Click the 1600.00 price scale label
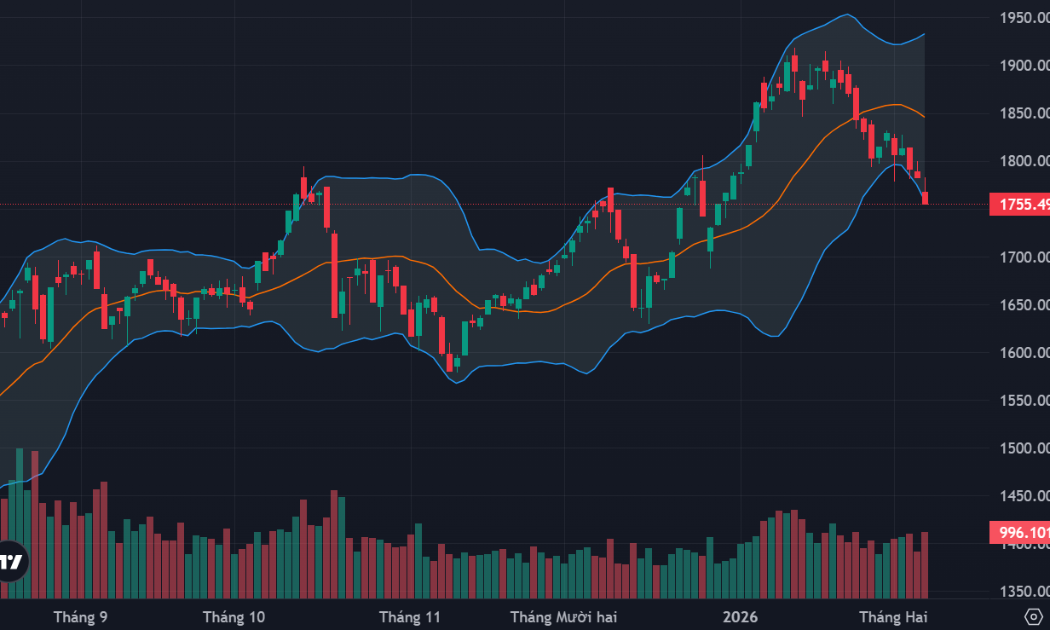The width and height of the screenshot is (1050, 630). tap(1023, 353)
